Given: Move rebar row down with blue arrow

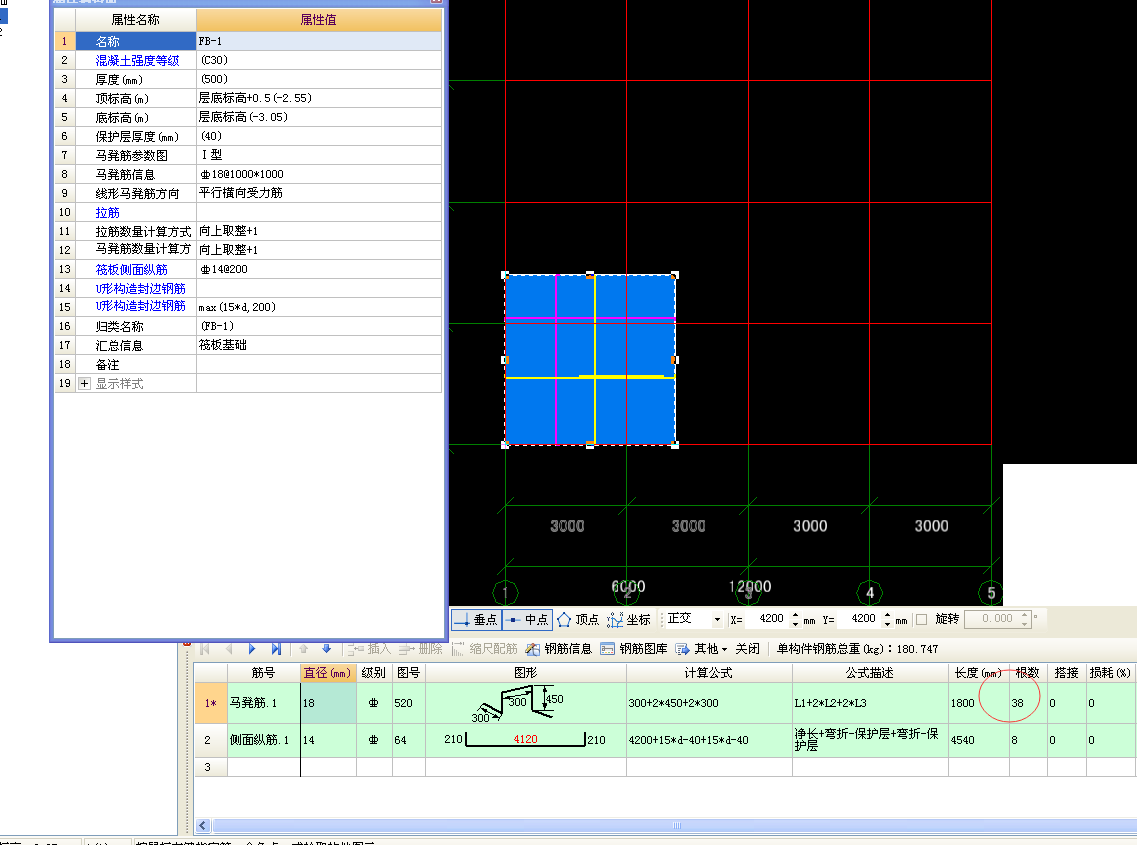Looking at the screenshot, I should click(x=326, y=648).
